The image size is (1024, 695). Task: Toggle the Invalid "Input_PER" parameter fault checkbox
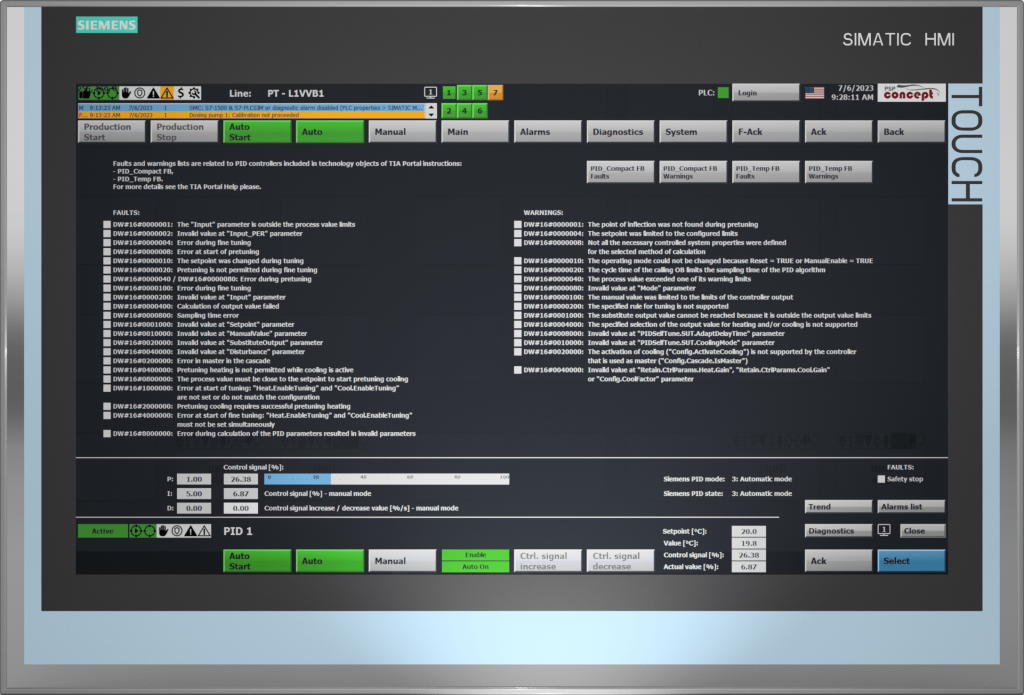click(x=107, y=234)
